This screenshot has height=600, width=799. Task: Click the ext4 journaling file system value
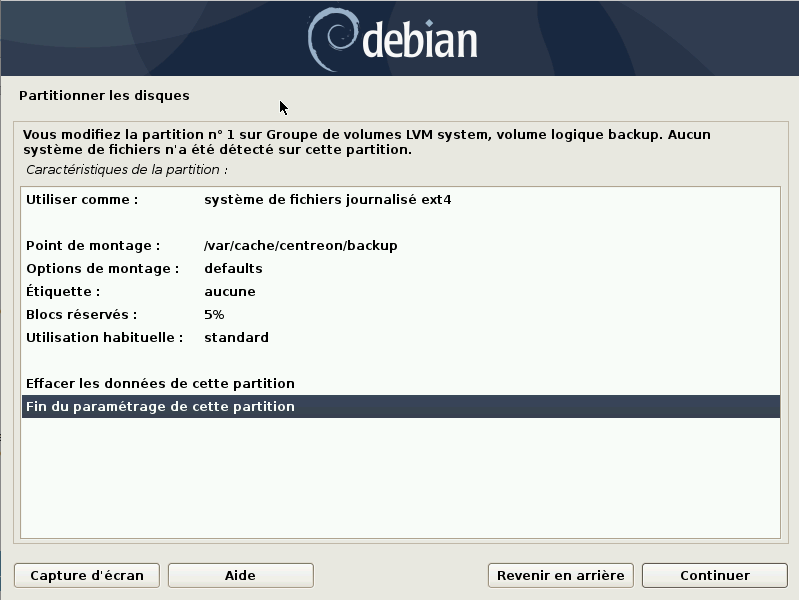[x=327, y=199]
